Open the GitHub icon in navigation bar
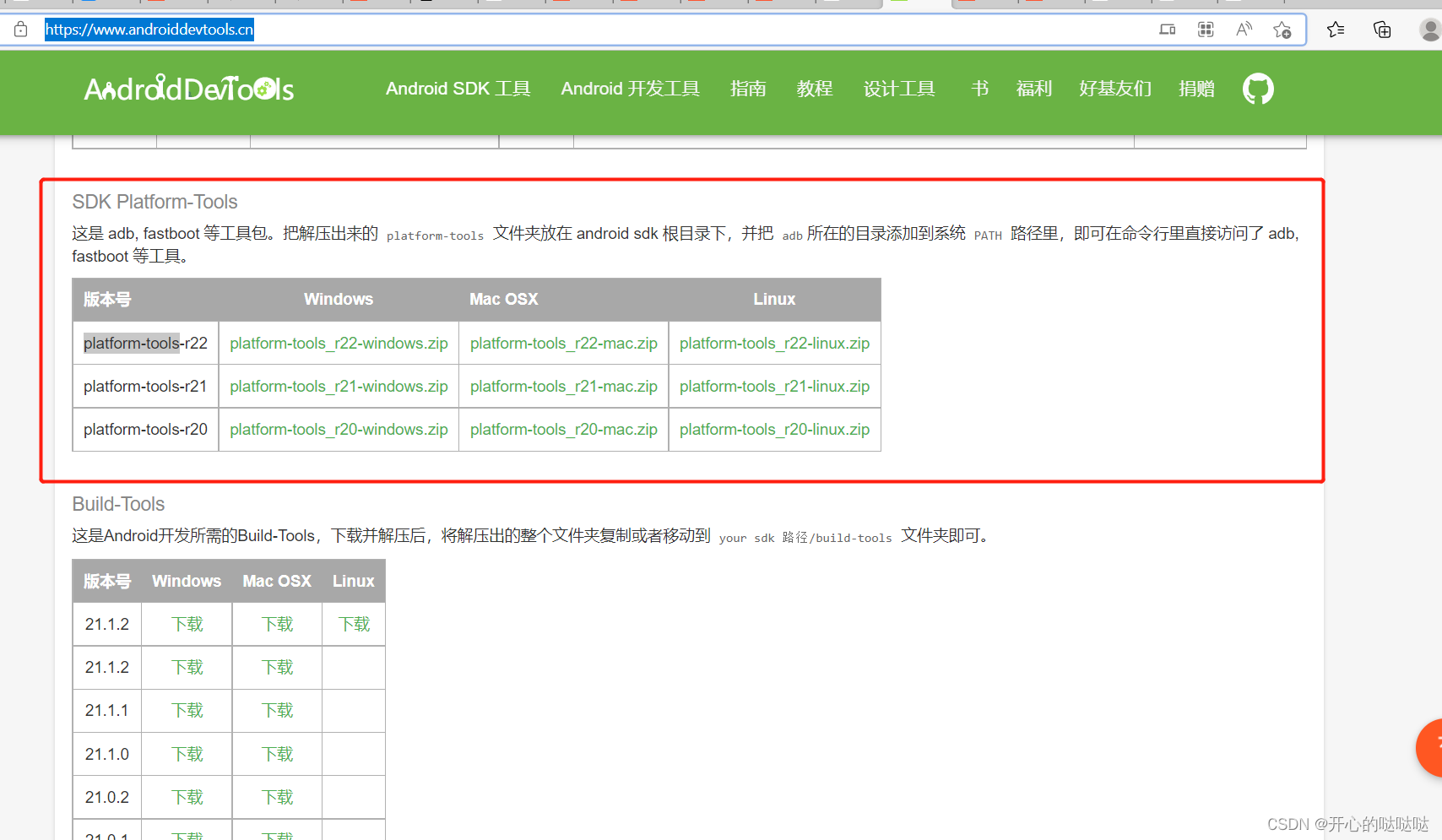The height and width of the screenshot is (840, 1442). tap(1258, 89)
